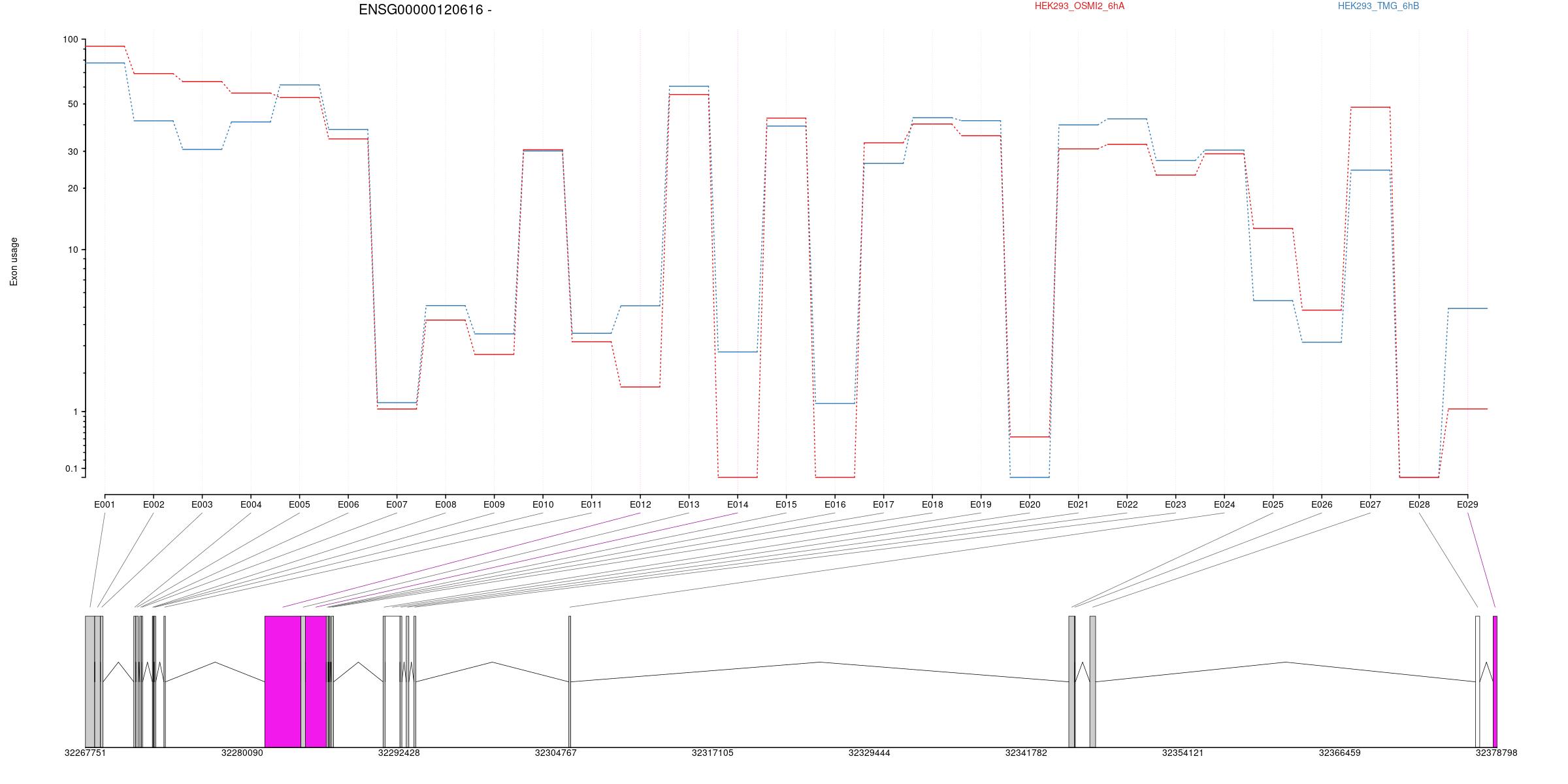This screenshot has height=784, width=1568.
Task: Click the y-axis tick value 50
Action: point(73,104)
